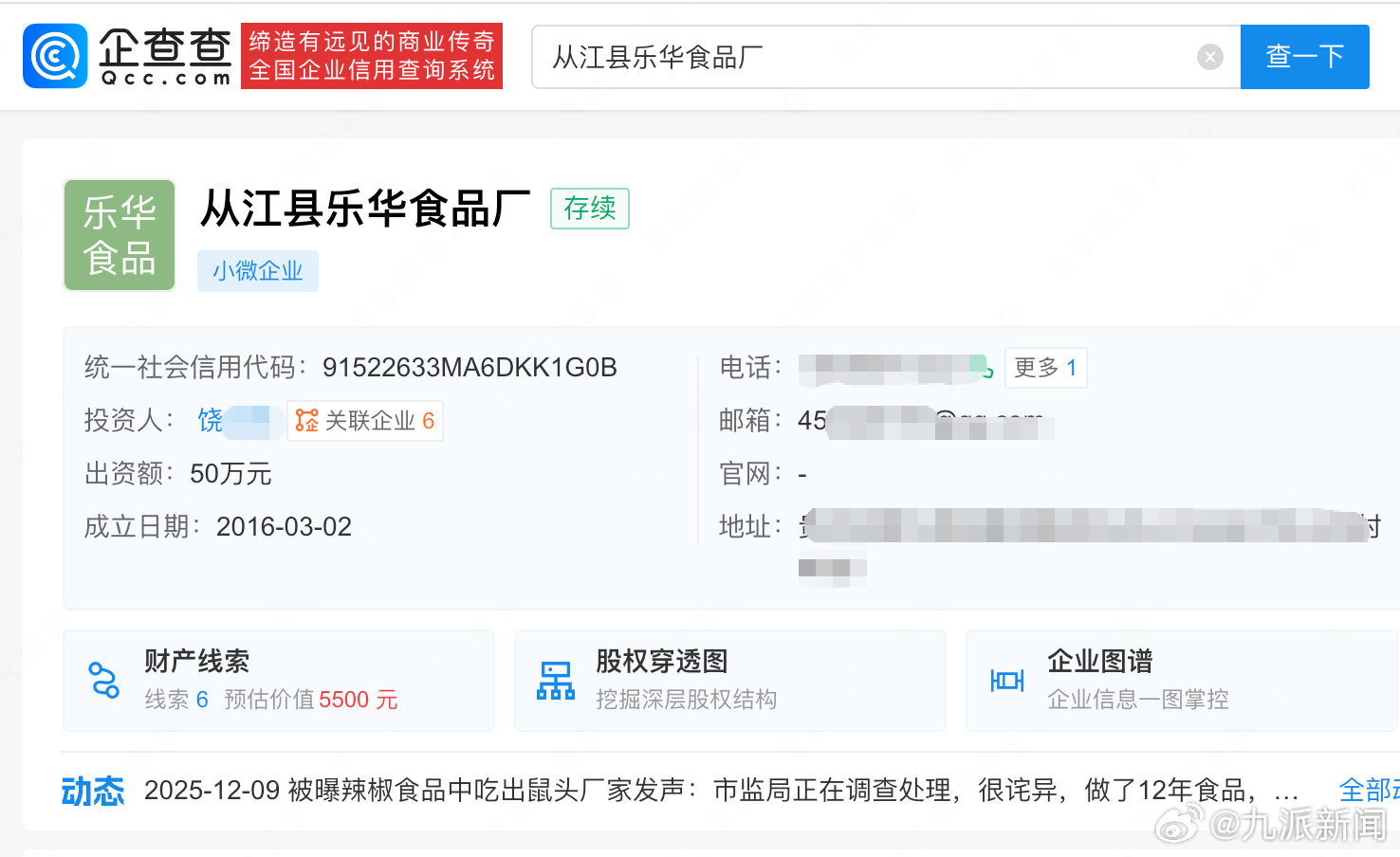Open 关联企业 6 related companies
The height and width of the screenshot is (857, 1400).
tap(365, 421)
